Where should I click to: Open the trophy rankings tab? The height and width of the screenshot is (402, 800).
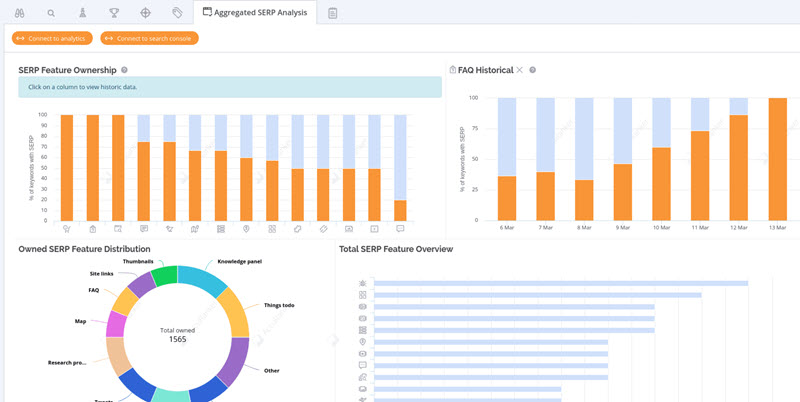click(x=114, y=13)
